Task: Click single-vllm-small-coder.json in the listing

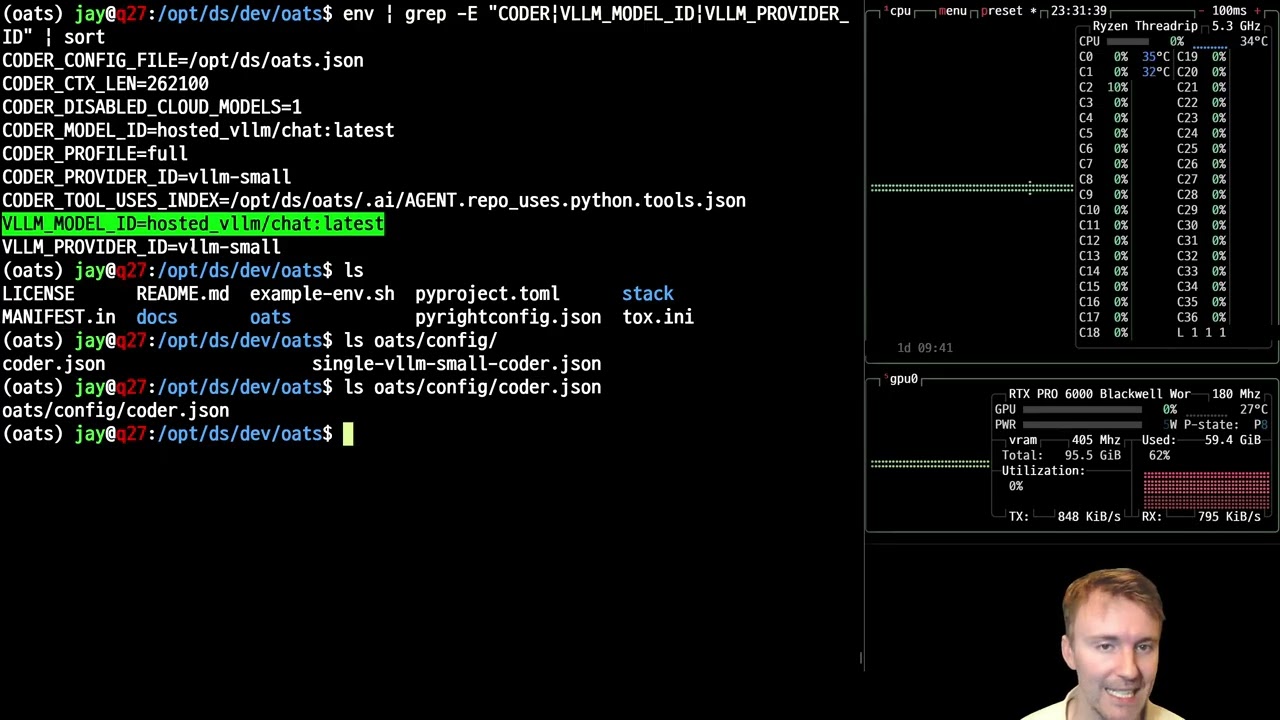Action: coord(457,364)
